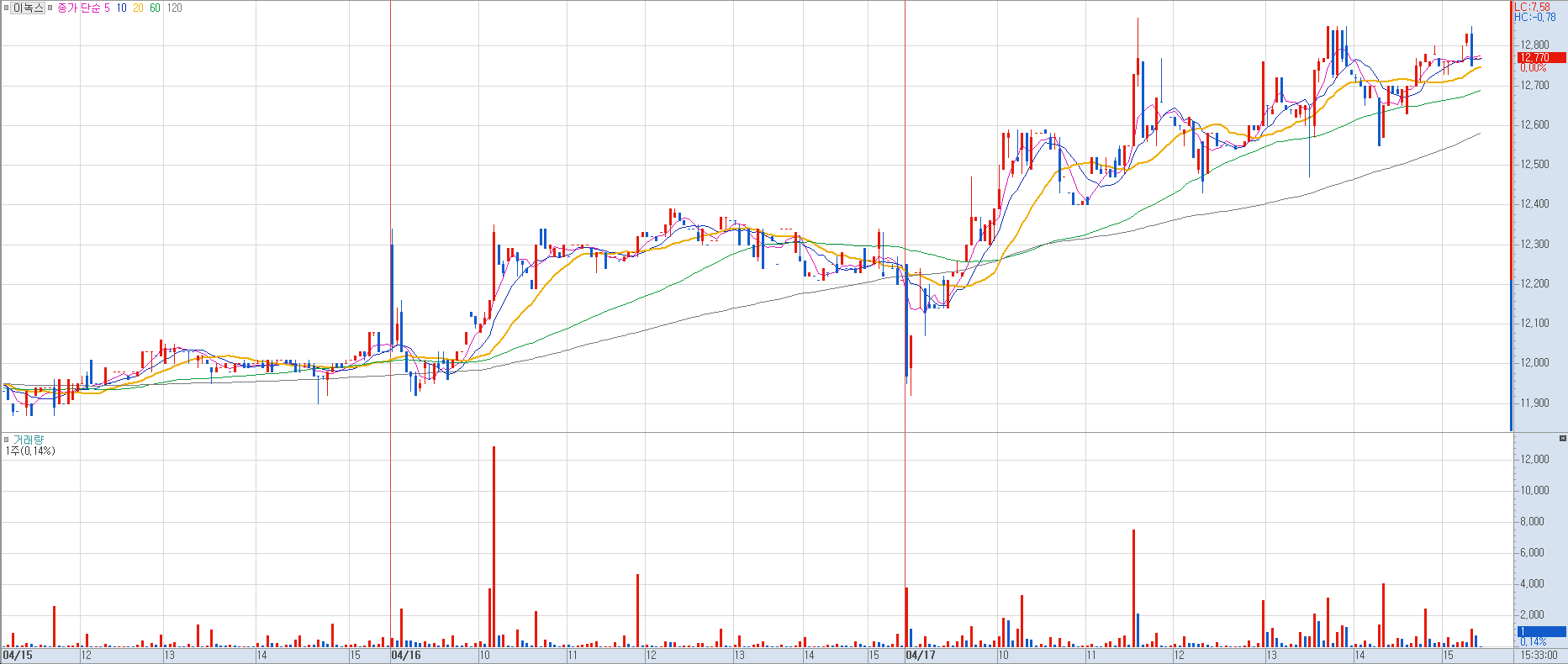Click the 04/15 date label on time axis

pos(18,655)
